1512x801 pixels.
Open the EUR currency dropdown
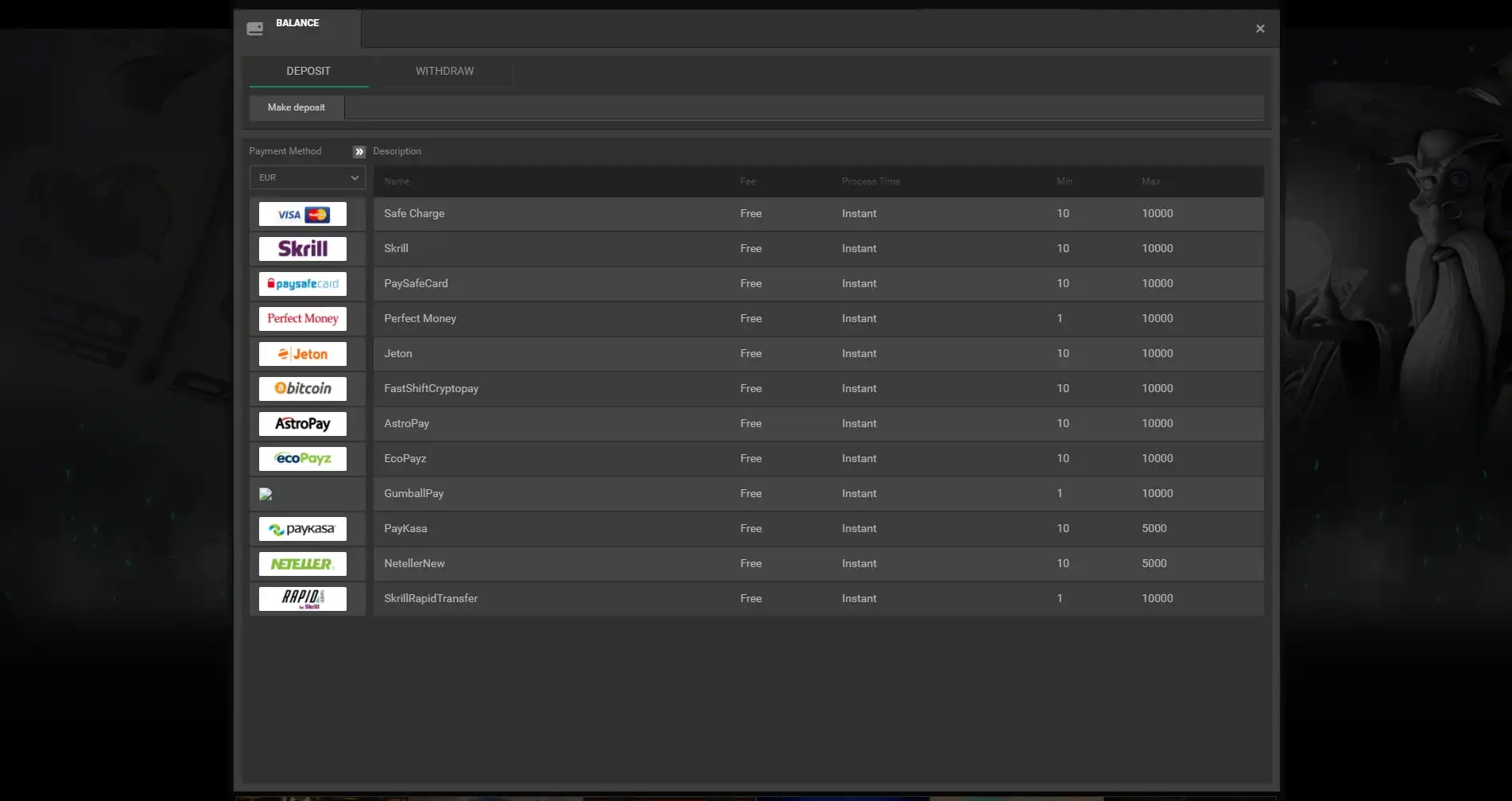coord(307,177)
